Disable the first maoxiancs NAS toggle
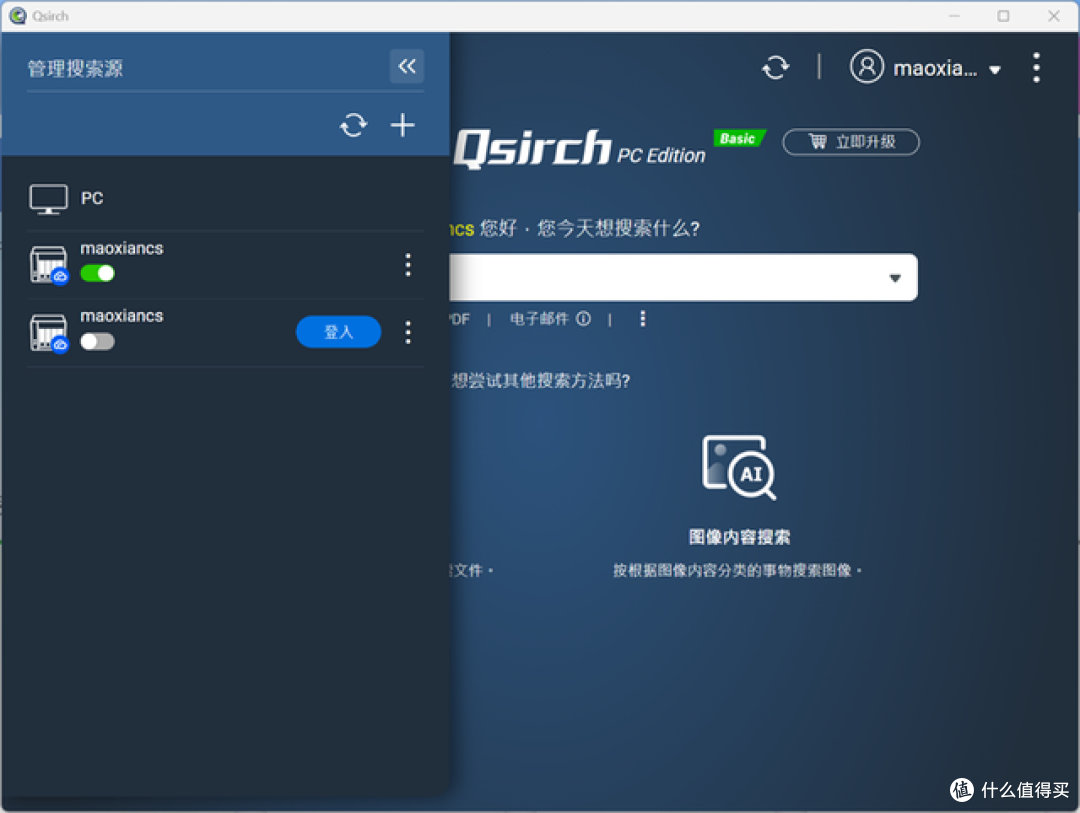Image resolution: width=1080 pixels, height=813 pixels. (97, 274)
